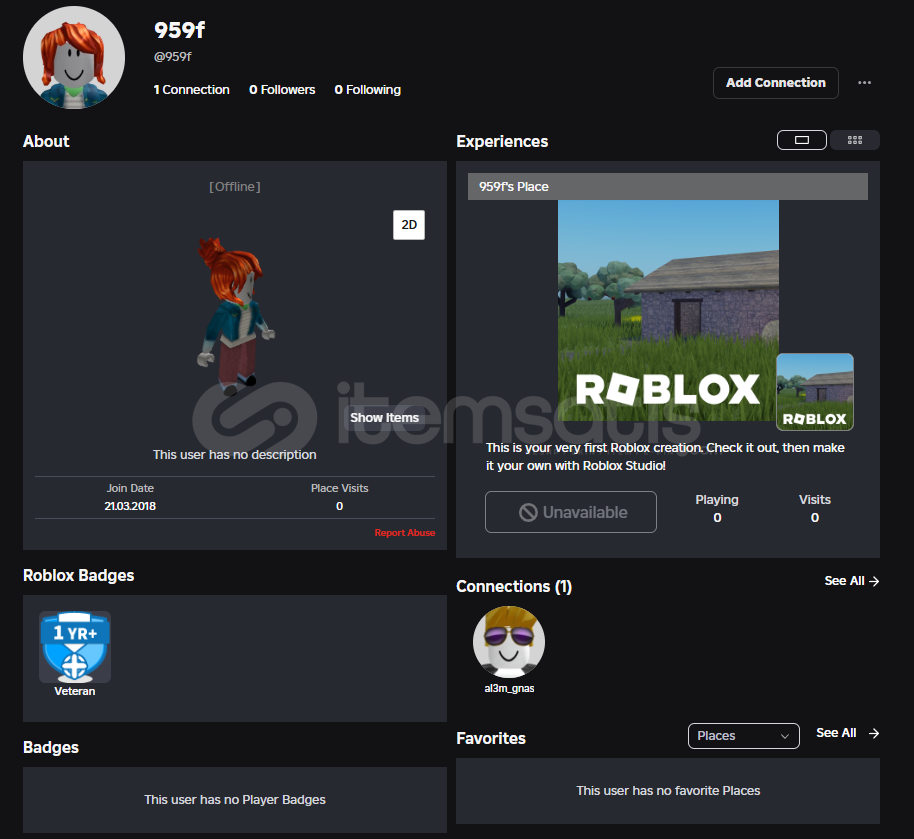Click 'This user has no description' text

tap(234, 455)
